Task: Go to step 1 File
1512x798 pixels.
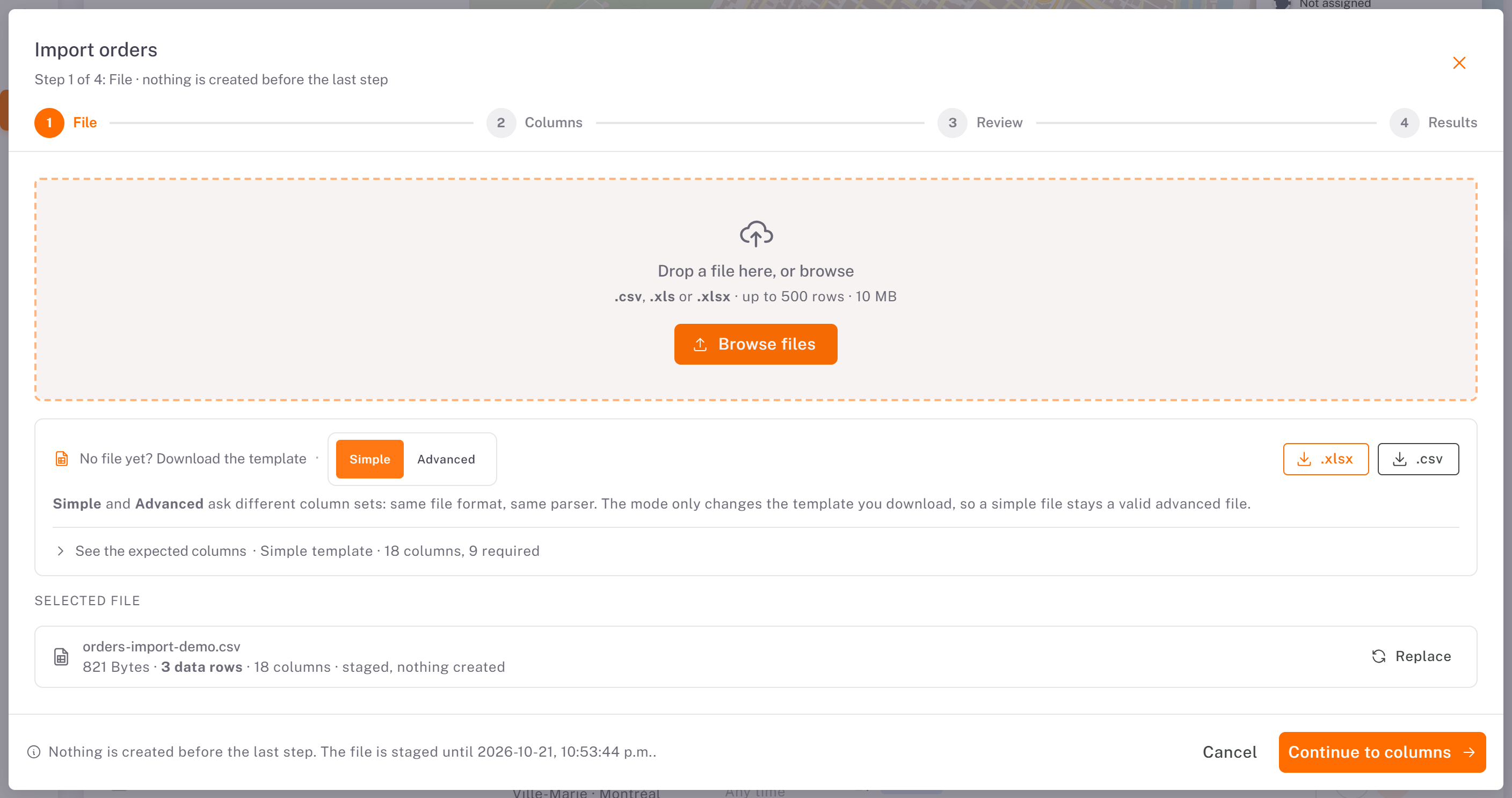Action: 66,123
